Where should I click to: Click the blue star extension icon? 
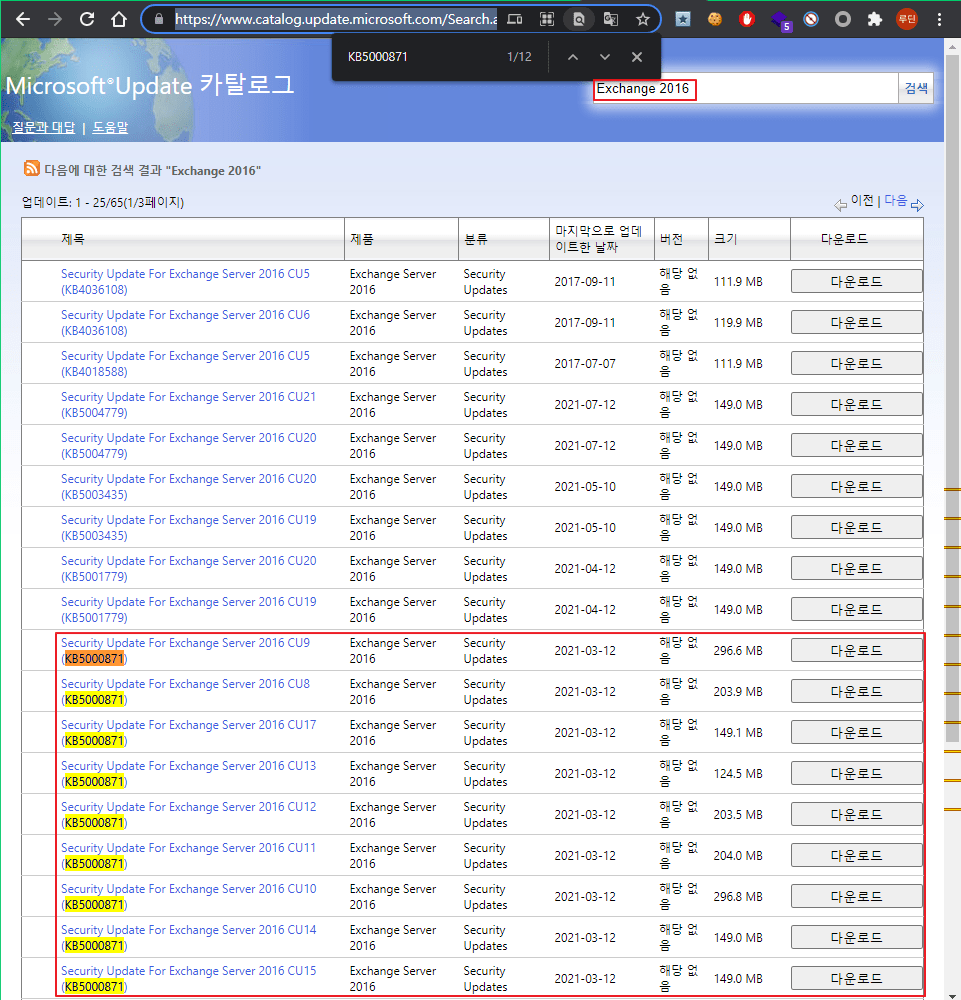coord(683,19)
